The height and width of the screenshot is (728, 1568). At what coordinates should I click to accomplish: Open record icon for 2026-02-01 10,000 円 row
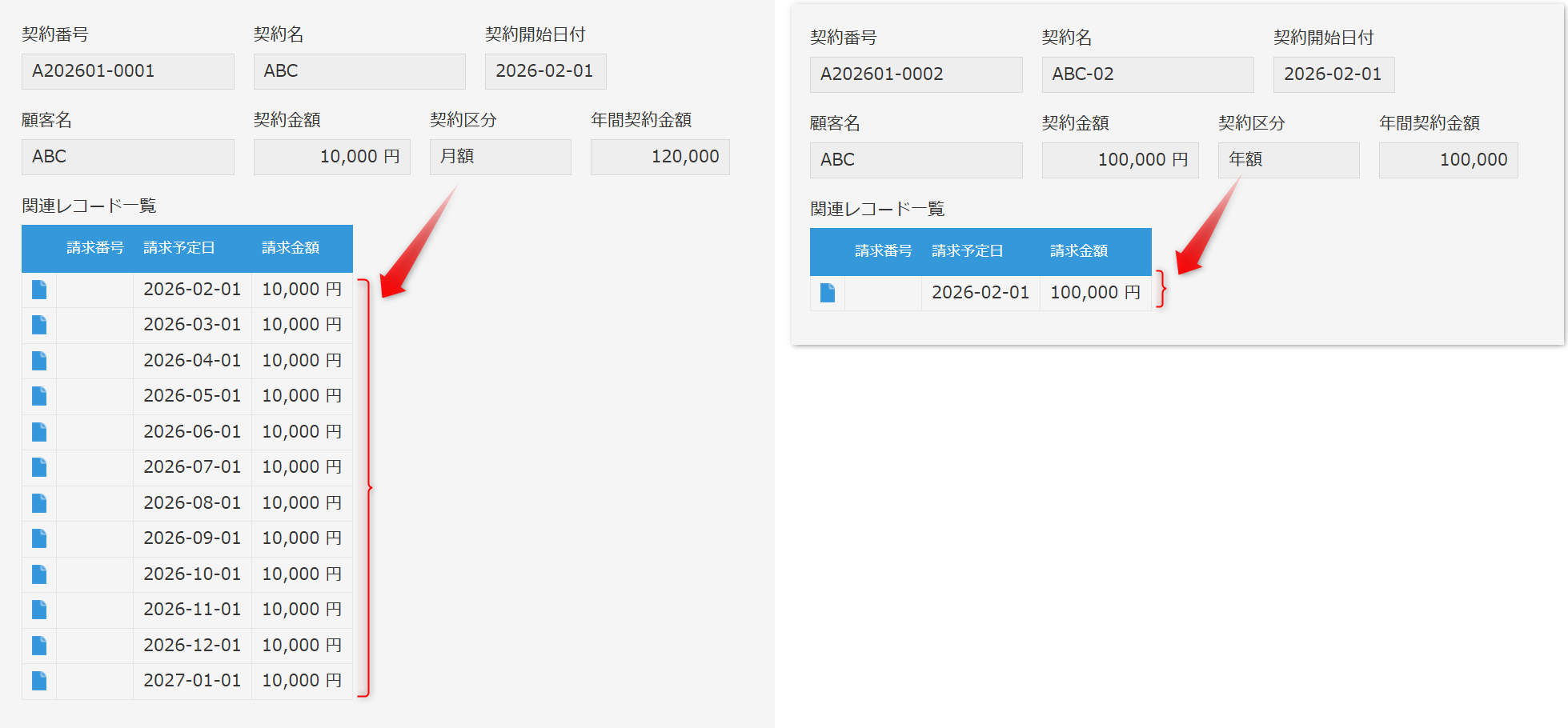[x=39, y=290]
